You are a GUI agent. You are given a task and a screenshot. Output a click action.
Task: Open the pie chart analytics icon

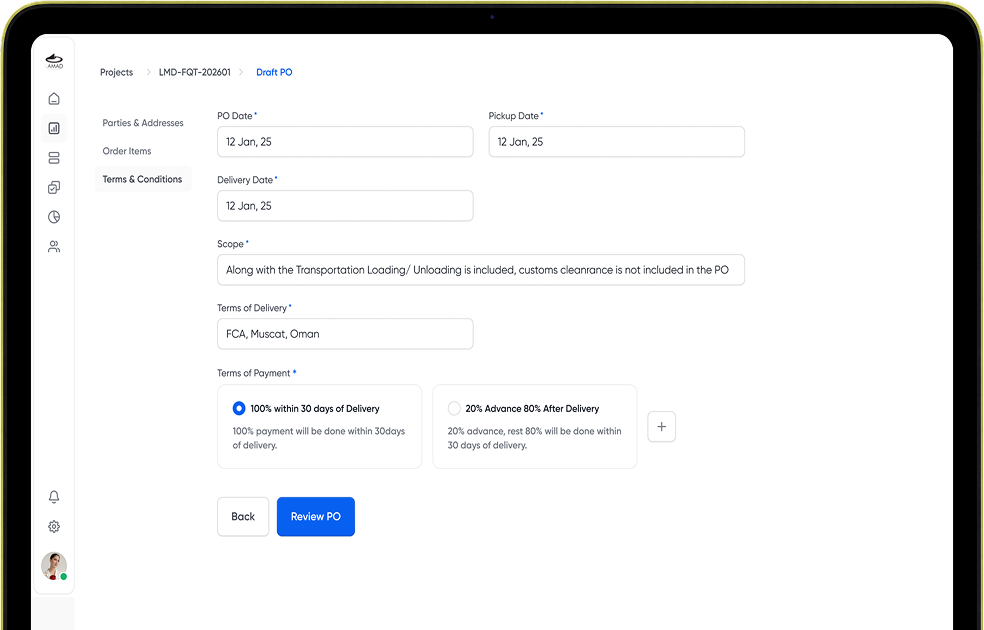click(54, 216)
